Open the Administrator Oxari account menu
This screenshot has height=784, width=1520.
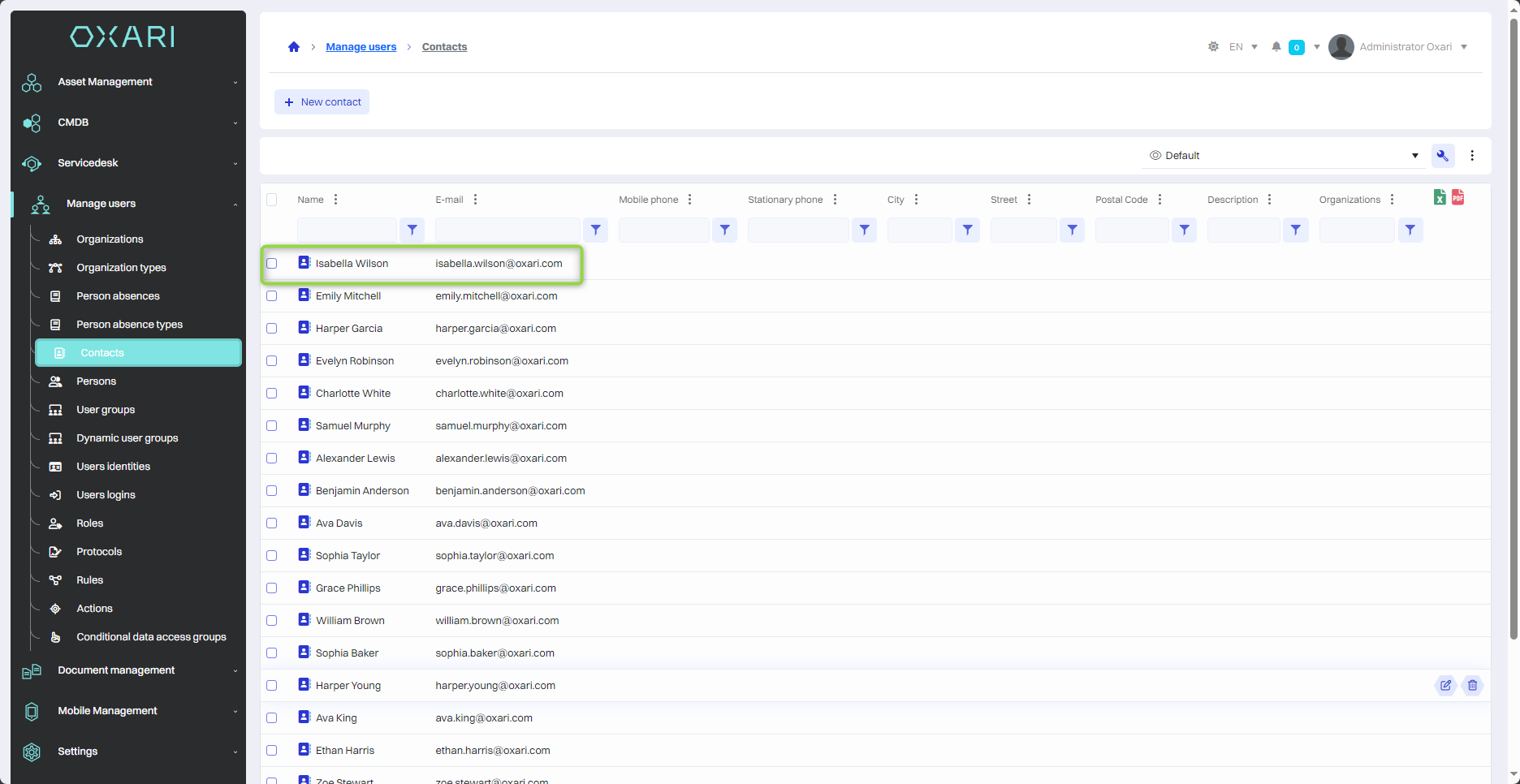pos(1405,47)
